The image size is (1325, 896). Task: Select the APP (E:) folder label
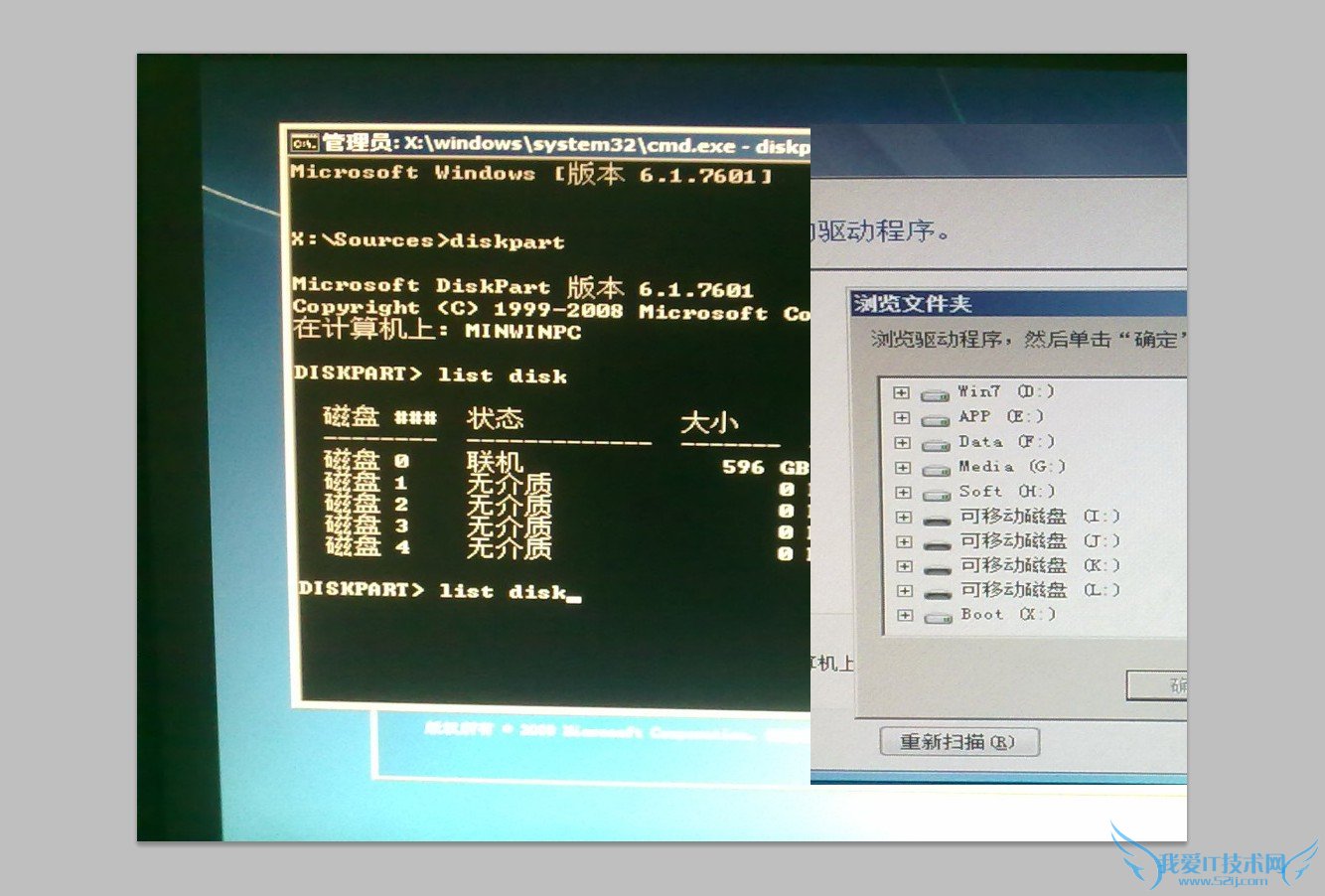pos(1001,416)
